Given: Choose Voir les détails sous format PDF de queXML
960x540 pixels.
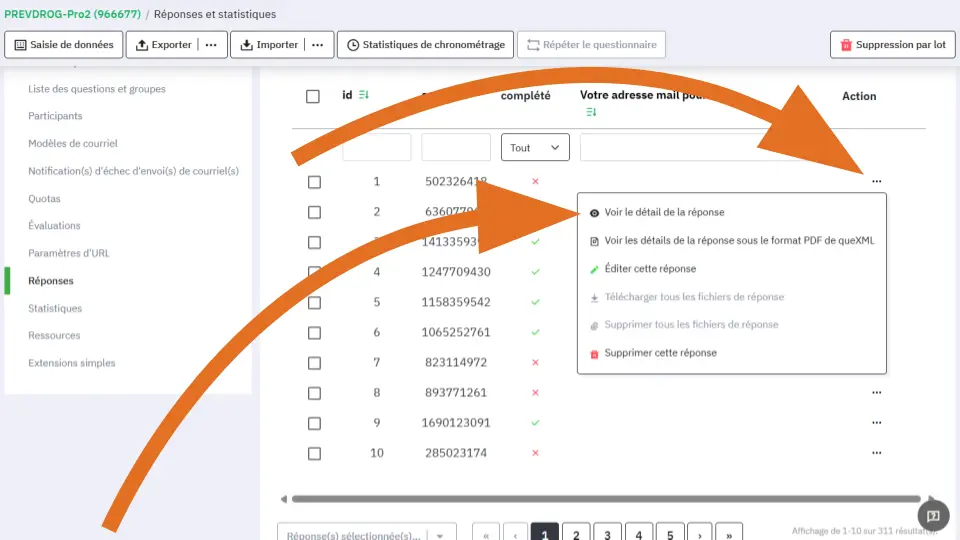Looking at the screenshot, I should [x=739, y=241].
